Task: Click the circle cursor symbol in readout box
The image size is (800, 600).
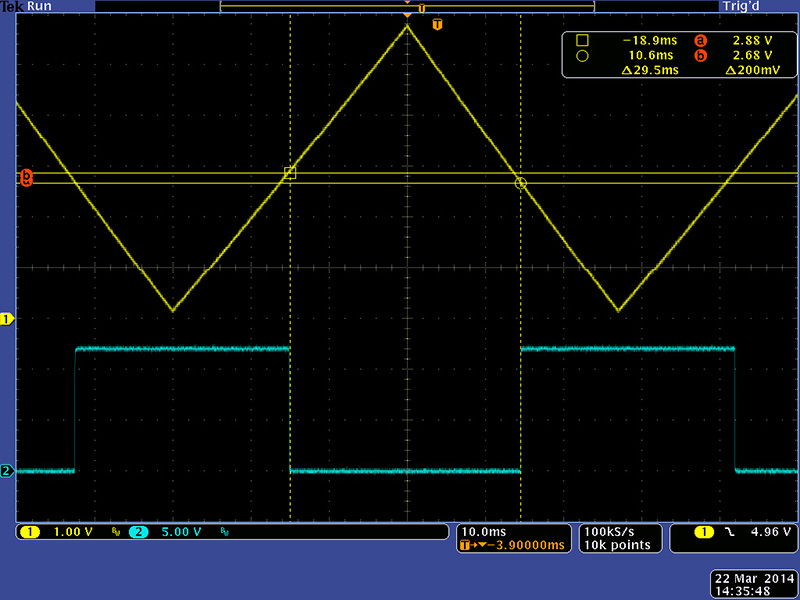Action: click(582, 56)
